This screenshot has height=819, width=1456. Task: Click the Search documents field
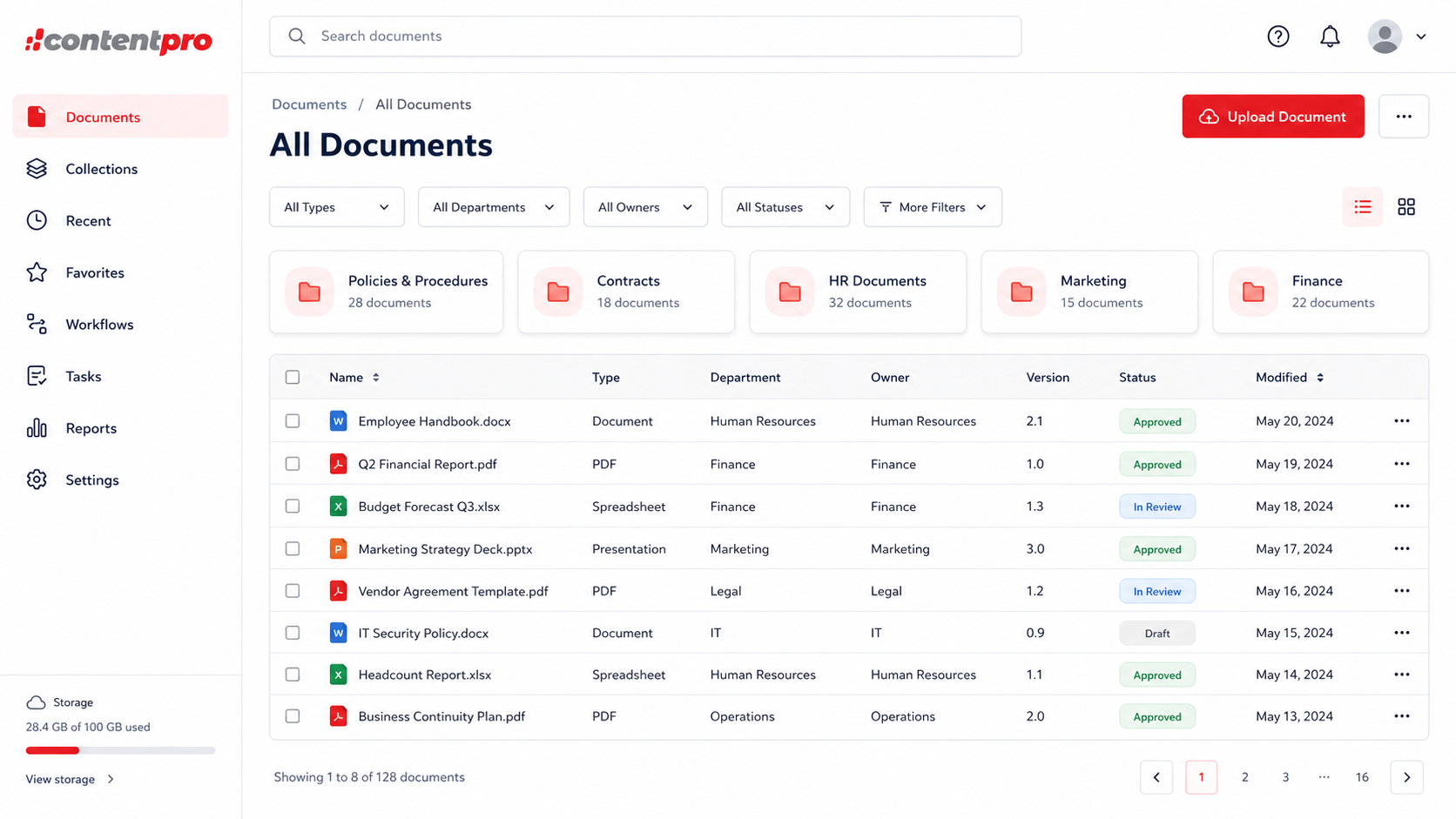(645, 37)
